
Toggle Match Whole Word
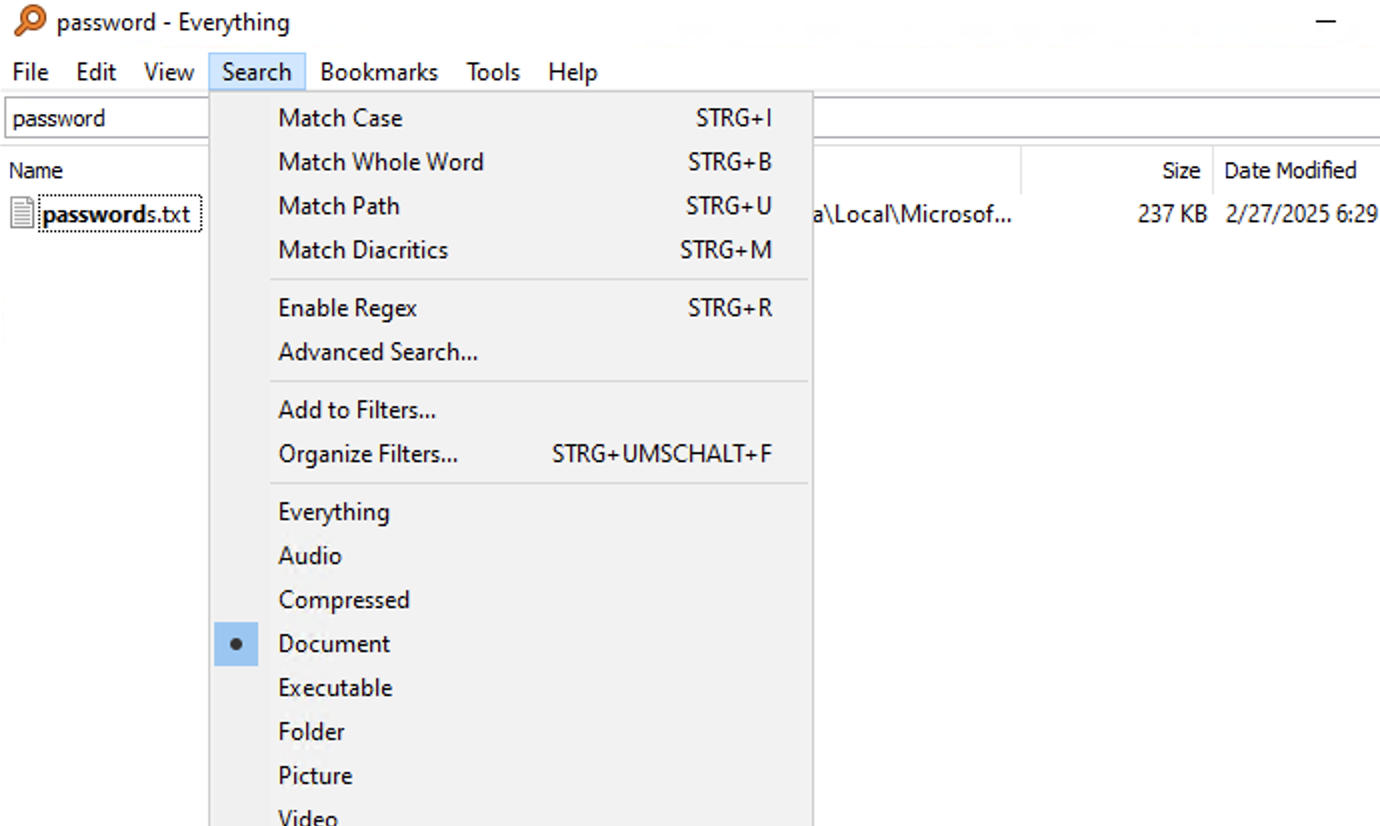(511, 162)
